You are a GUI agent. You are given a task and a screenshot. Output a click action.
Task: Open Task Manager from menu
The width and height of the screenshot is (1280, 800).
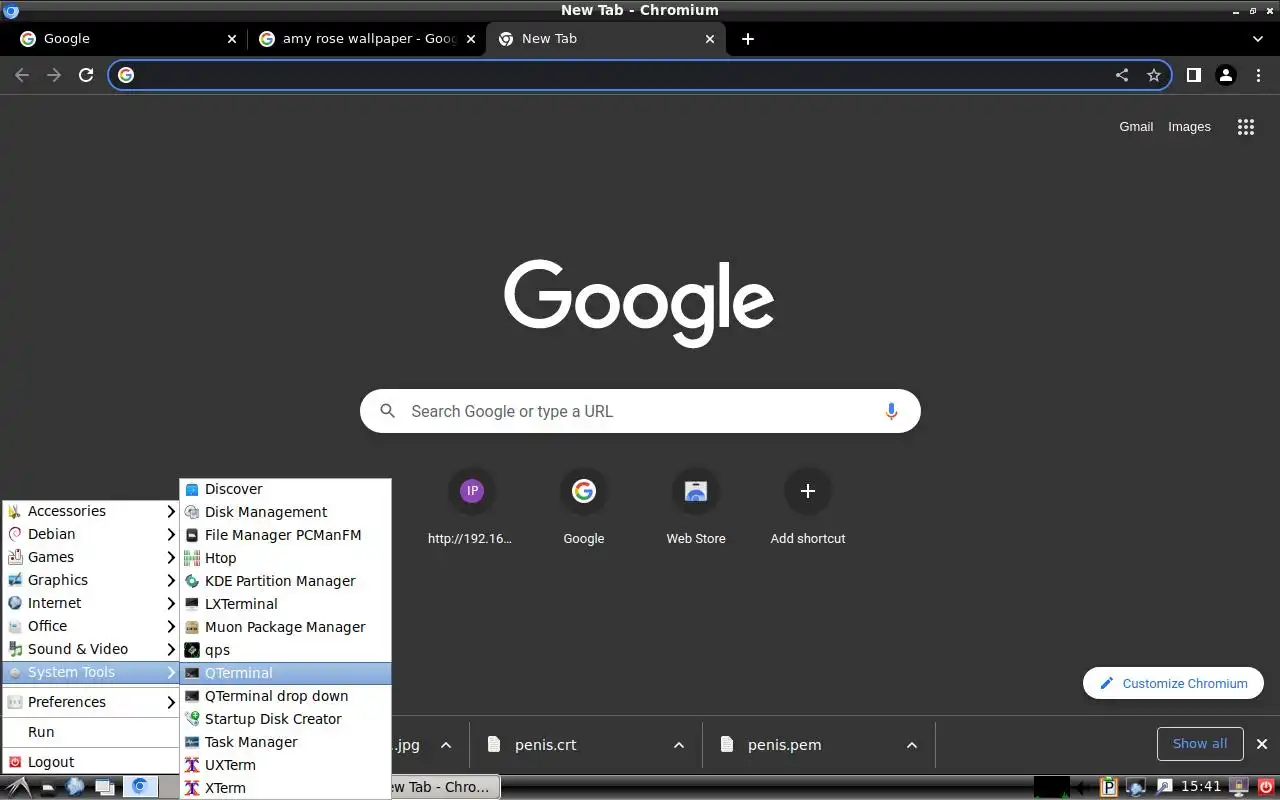[x=285, y=742]
